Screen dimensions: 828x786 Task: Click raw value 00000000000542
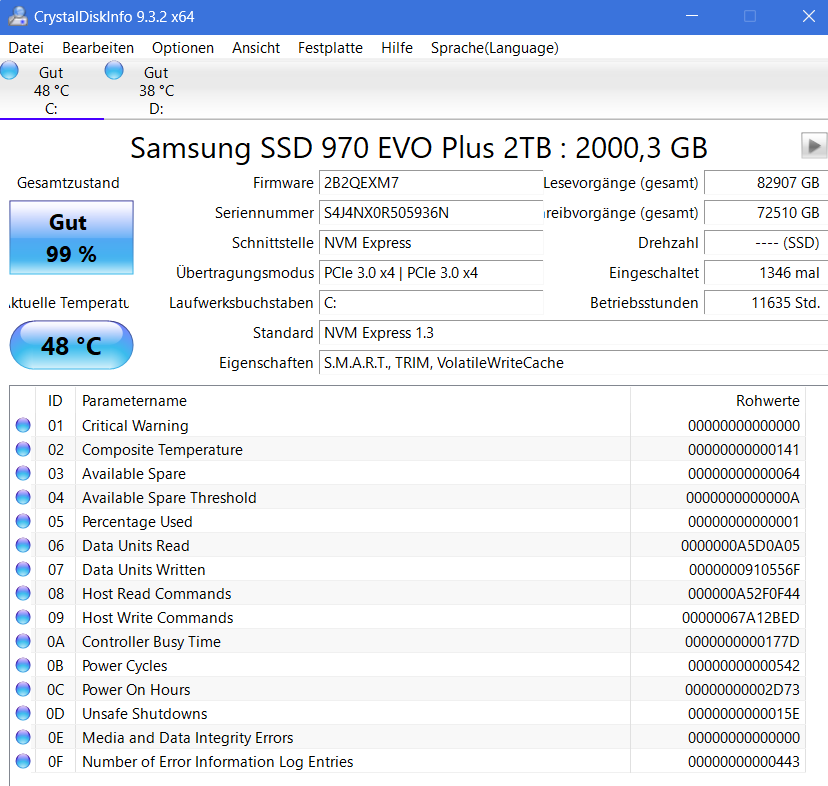click(744, 666)
